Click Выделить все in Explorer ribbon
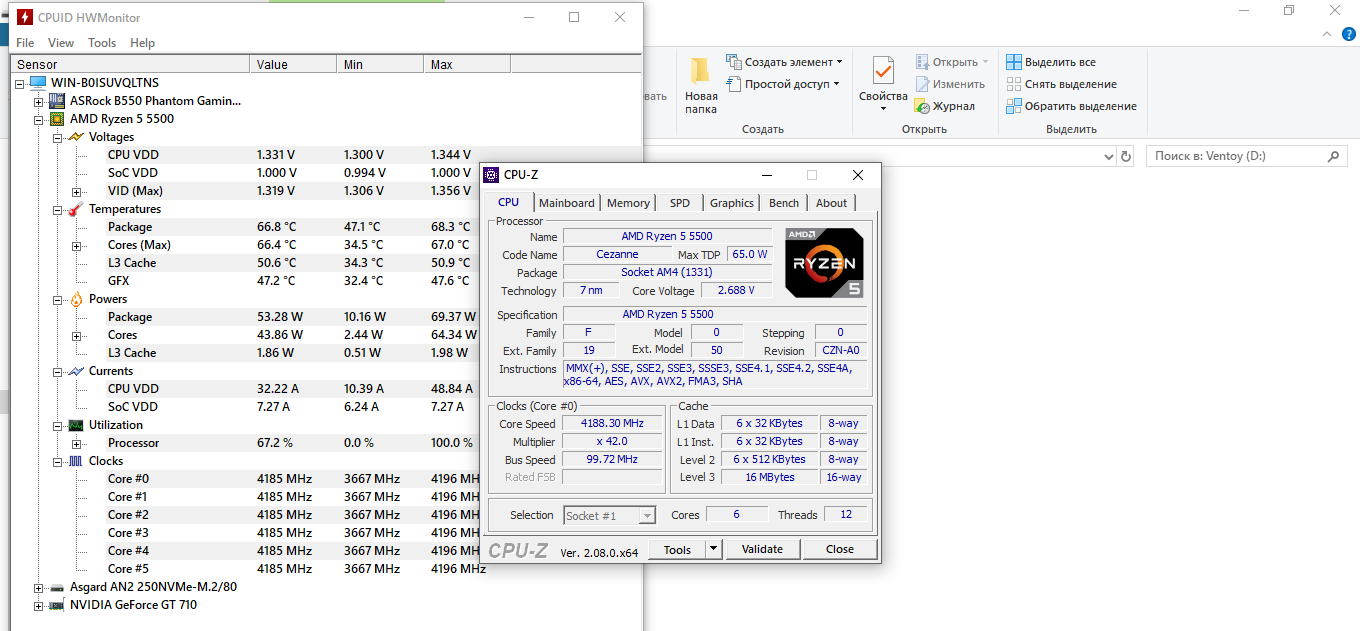1360x631 pixels. pyautogui.click(x=1051, y=62)
